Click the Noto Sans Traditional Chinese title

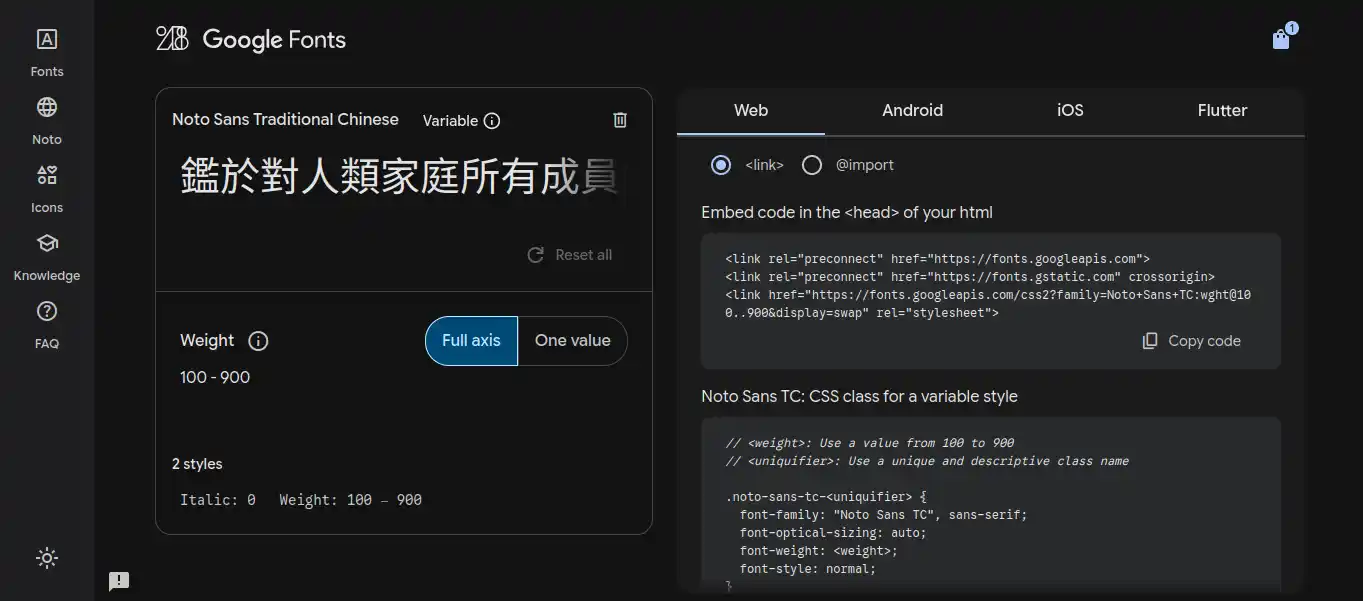(x=285, y=120)
